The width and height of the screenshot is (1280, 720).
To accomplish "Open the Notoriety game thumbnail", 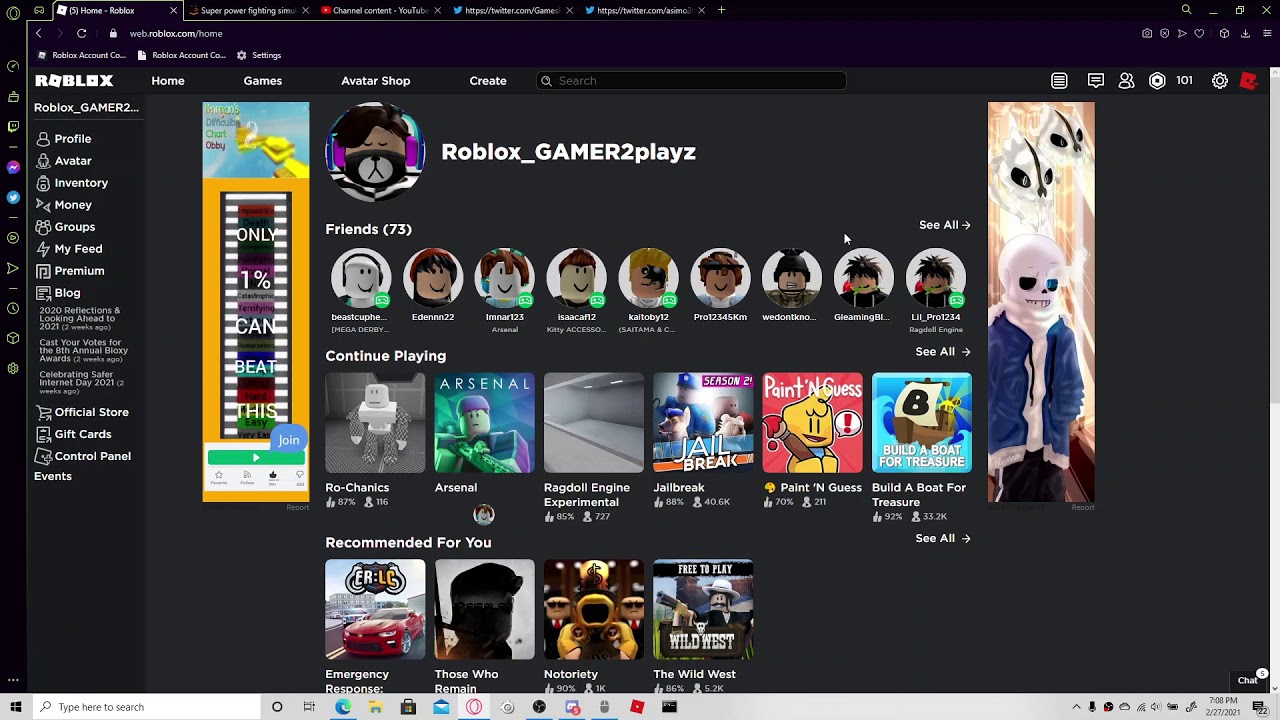I will point(594,610).
